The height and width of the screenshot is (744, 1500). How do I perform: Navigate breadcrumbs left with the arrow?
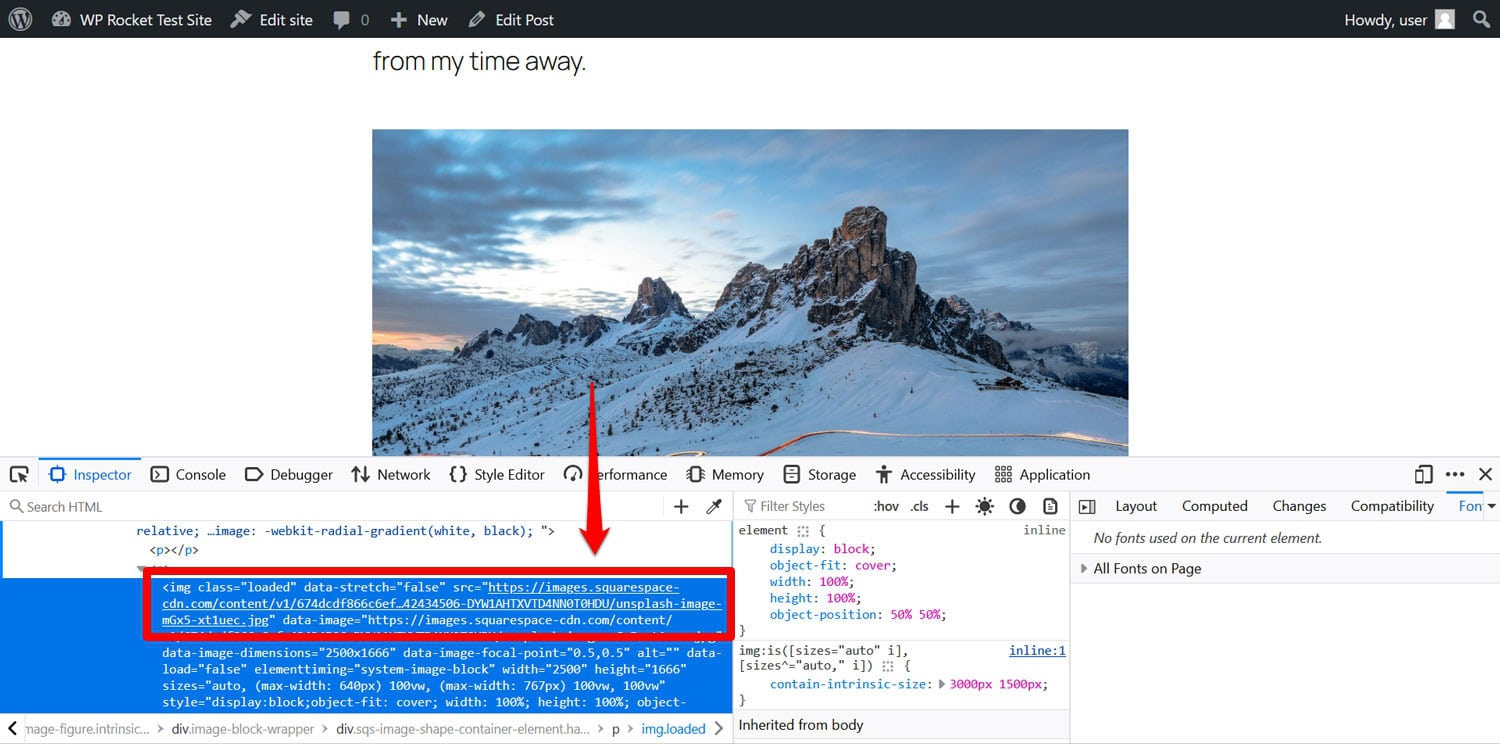[x=13, y=728]
